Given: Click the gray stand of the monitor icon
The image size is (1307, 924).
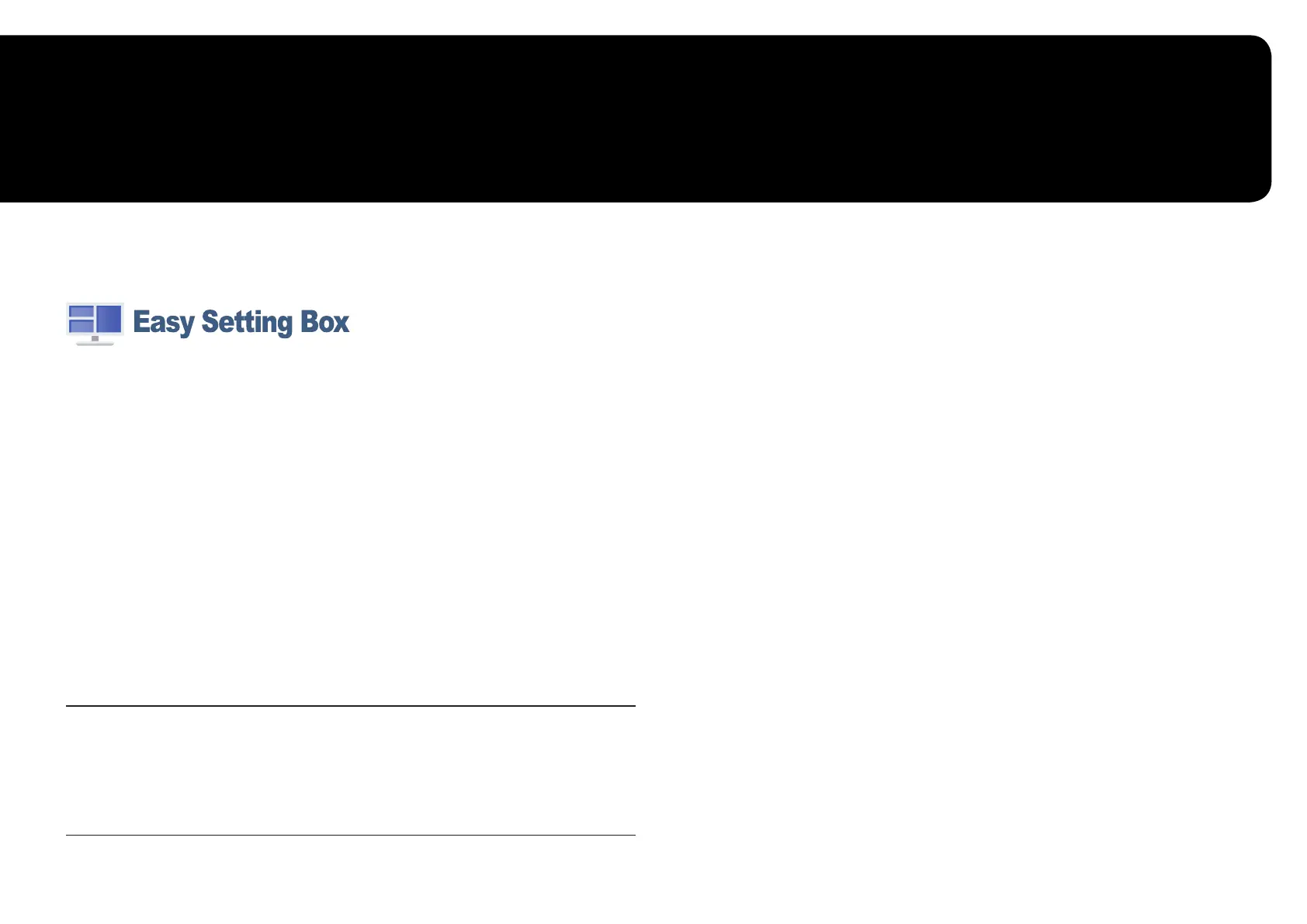Looking at the screenshot, I should pyautogui.click(x=95, y=338).
